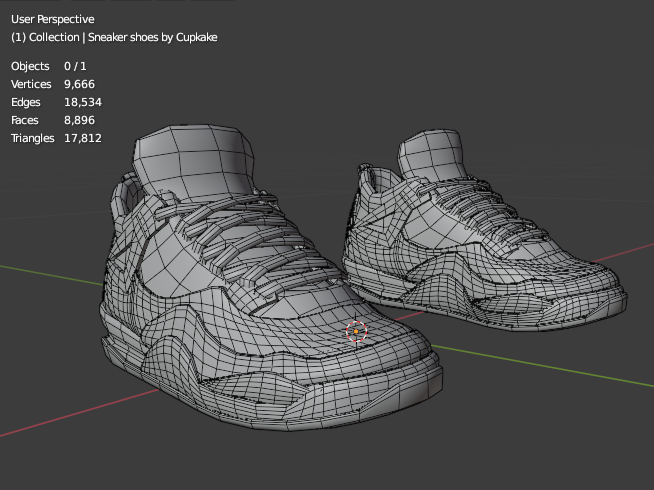
Task: Click the 3D cursor on the left shoe
Action: point(357,332)
